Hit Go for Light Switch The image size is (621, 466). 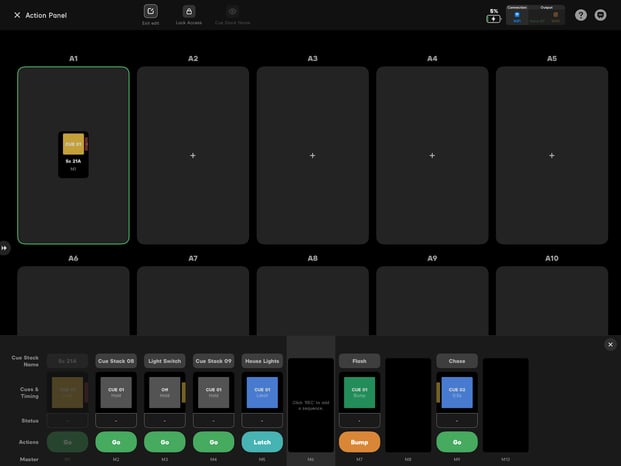click(x=165, y=442)
